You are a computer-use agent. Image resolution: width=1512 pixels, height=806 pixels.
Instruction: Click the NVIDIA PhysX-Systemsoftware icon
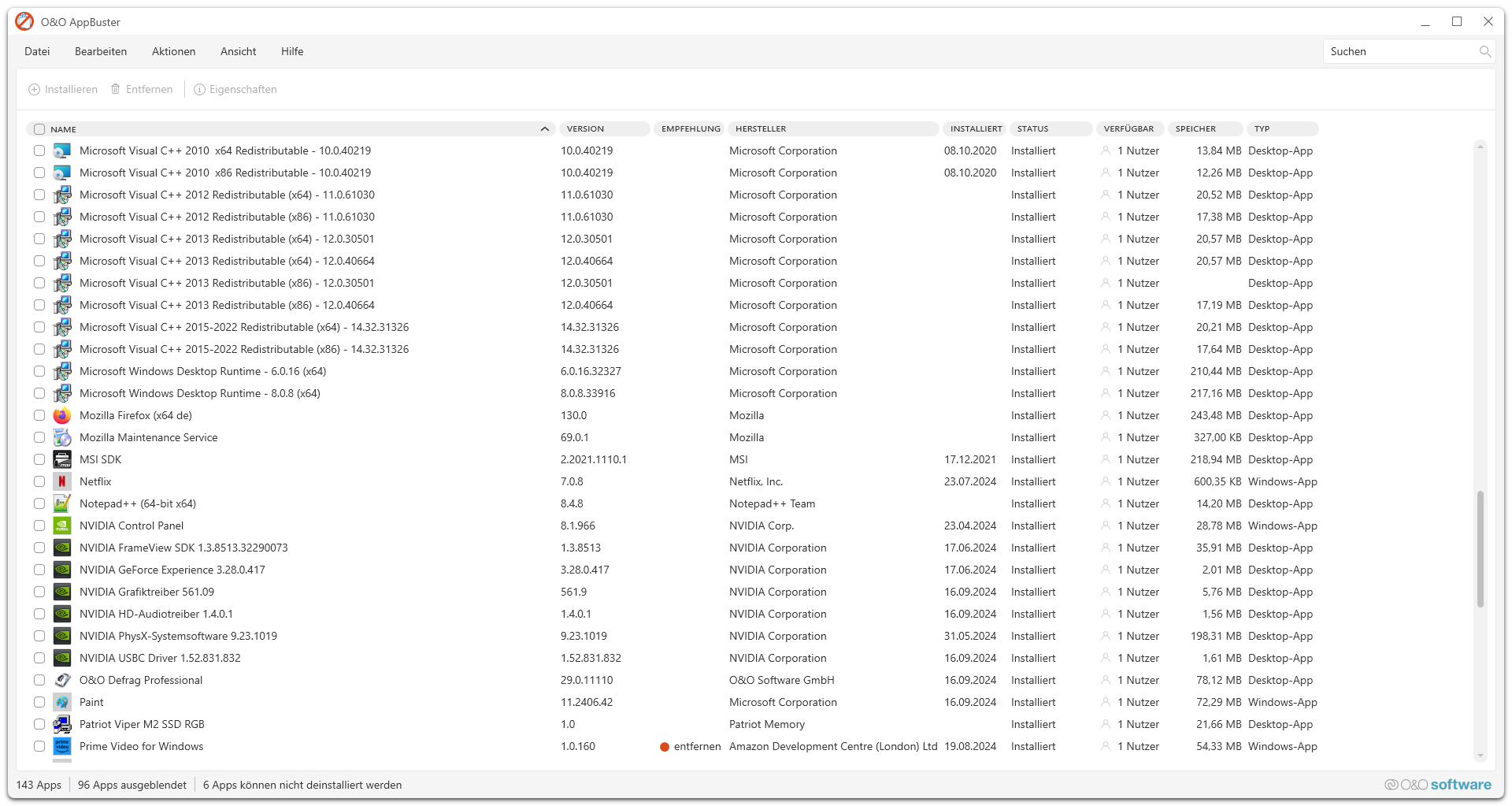[x=62, y=636]
